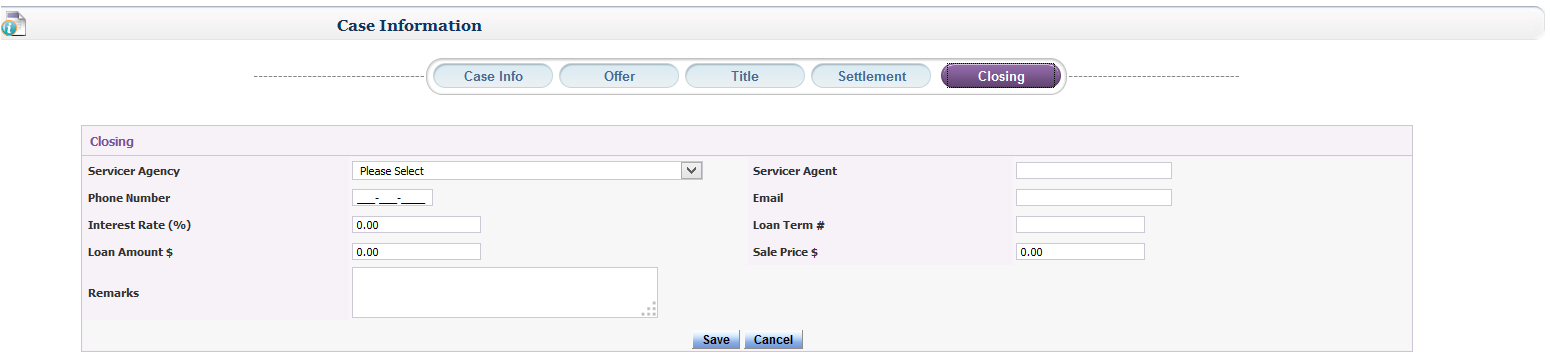Image resolution: width=1550 pixels, height=363 pixels.
Task: Click the Case Information document icon
Action: coord(13,24)
